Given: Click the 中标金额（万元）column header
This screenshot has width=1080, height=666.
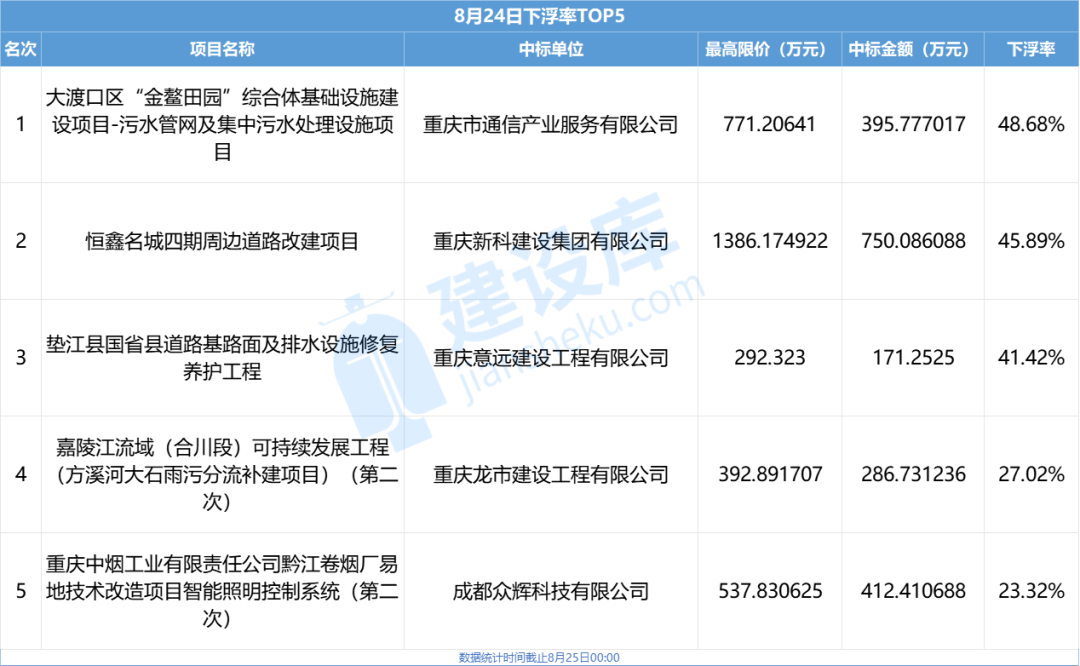Looking at the screenshot, I should 912,47.
